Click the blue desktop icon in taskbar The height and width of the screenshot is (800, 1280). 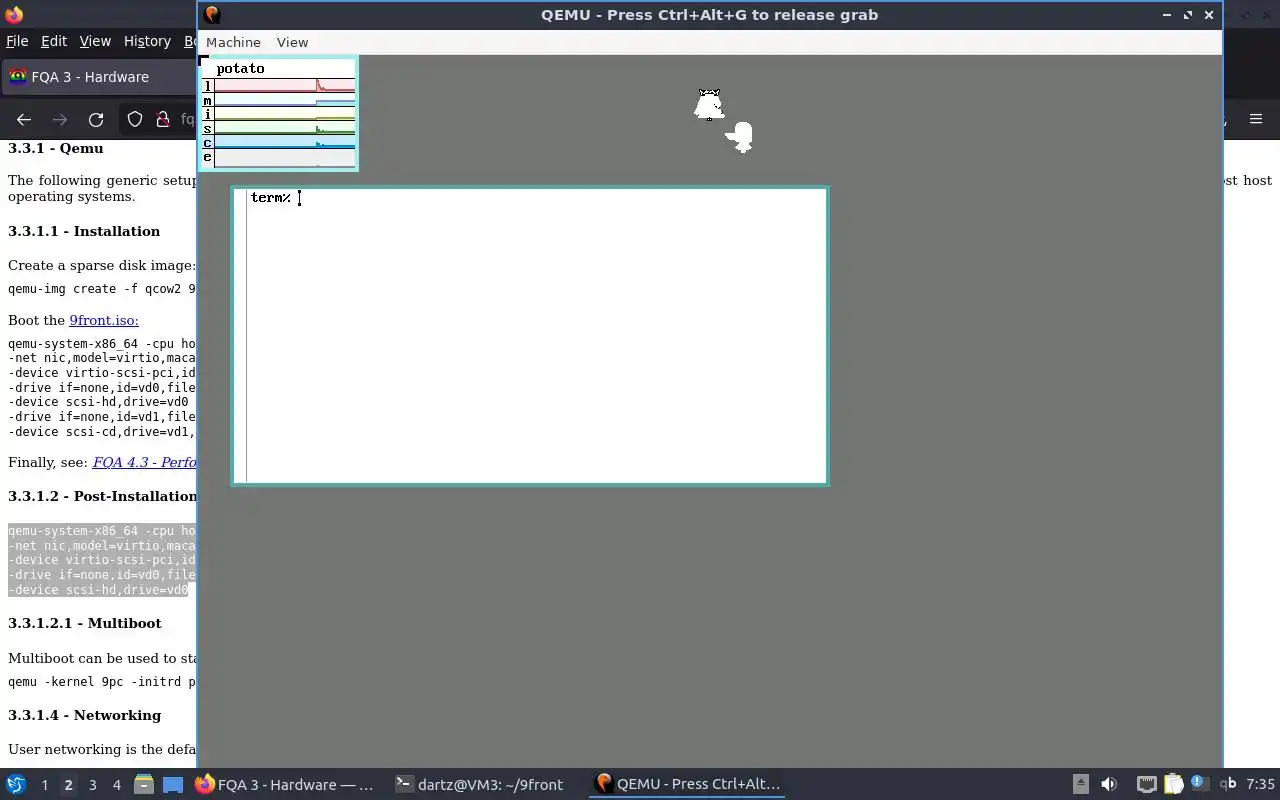(x=172, y=784)
